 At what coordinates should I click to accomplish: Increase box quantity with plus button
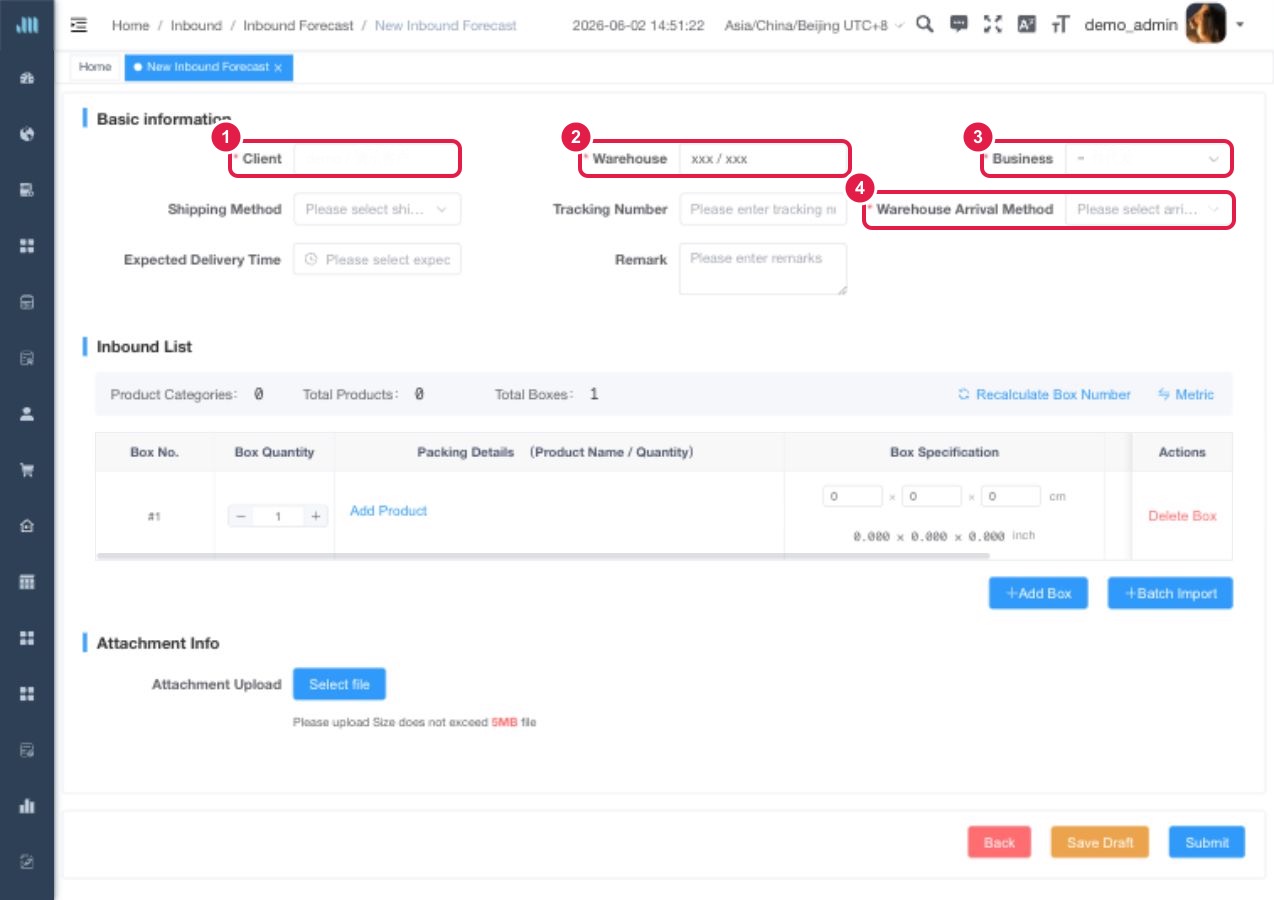pyautogui.click(x=315, y=516)
